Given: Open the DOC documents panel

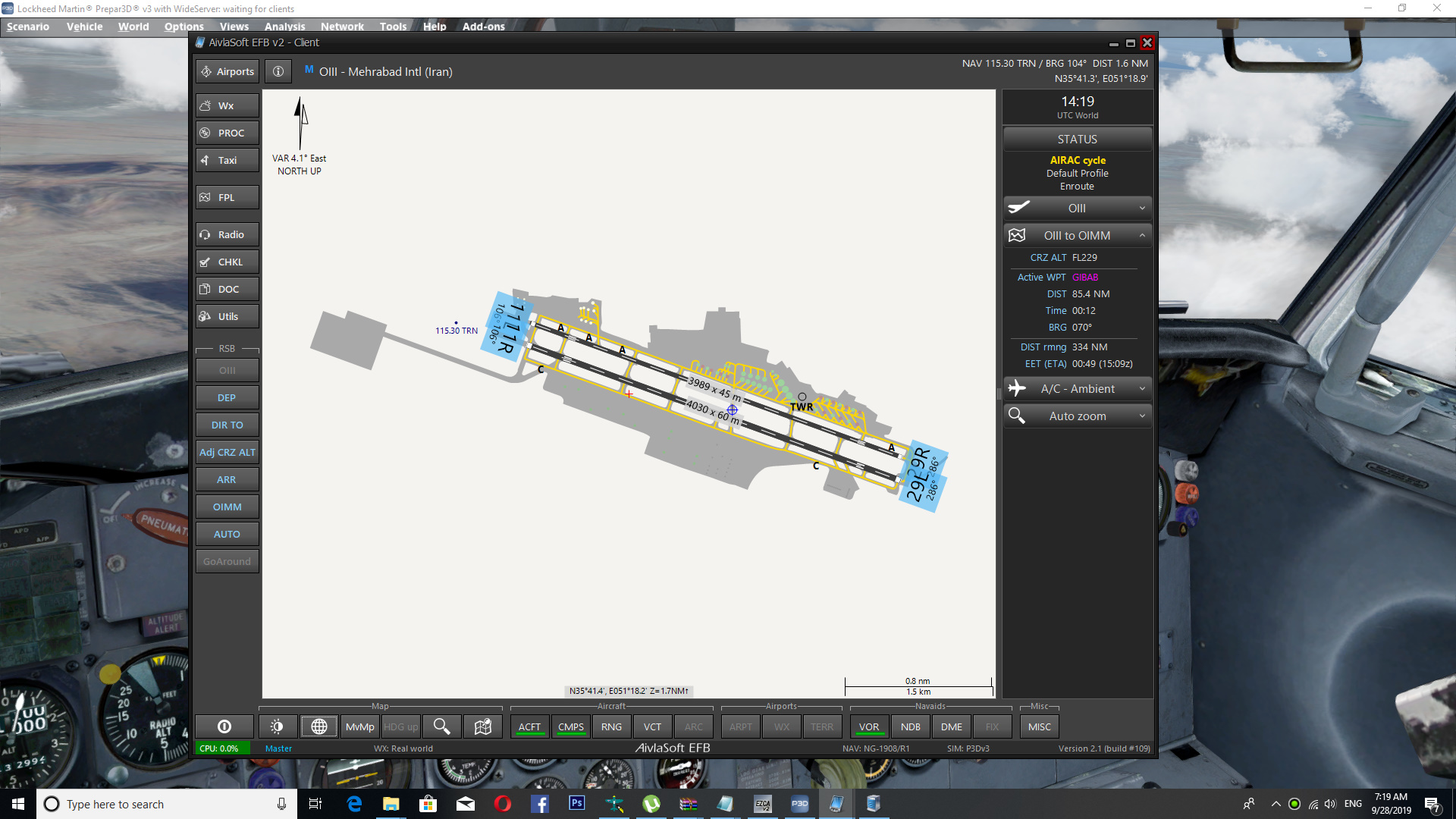Looking at the screenshot, I should point(227,289).
